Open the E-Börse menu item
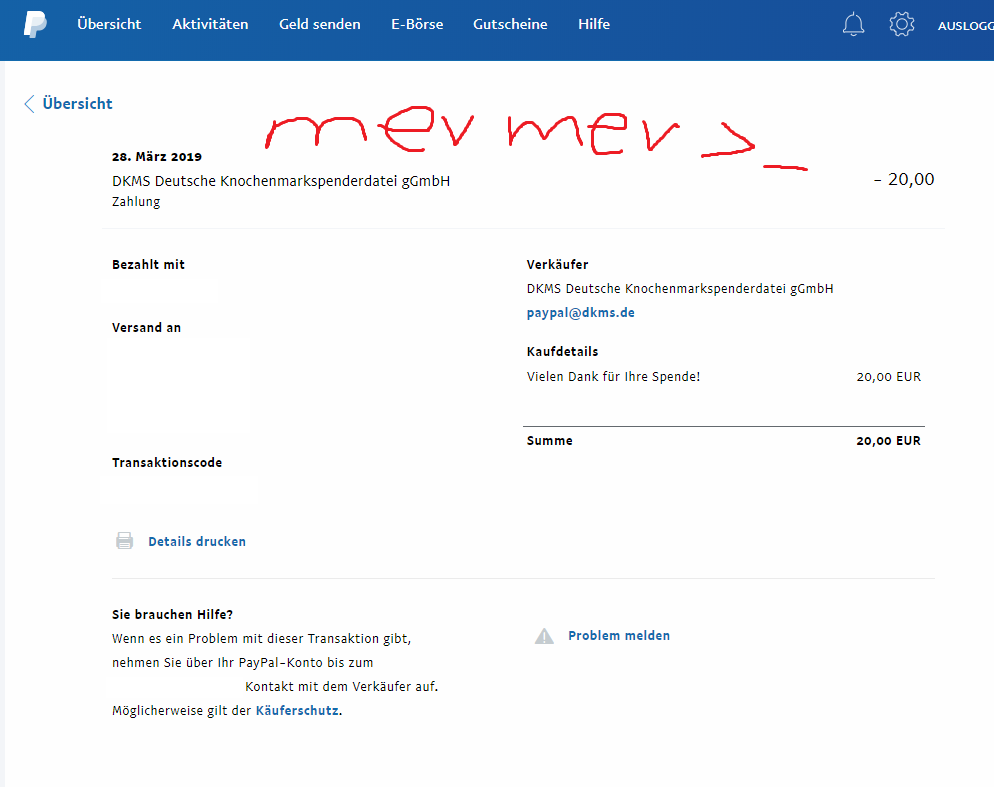Image resolution: width=994 pixels, height=787 pixels. tap(417, 24)
